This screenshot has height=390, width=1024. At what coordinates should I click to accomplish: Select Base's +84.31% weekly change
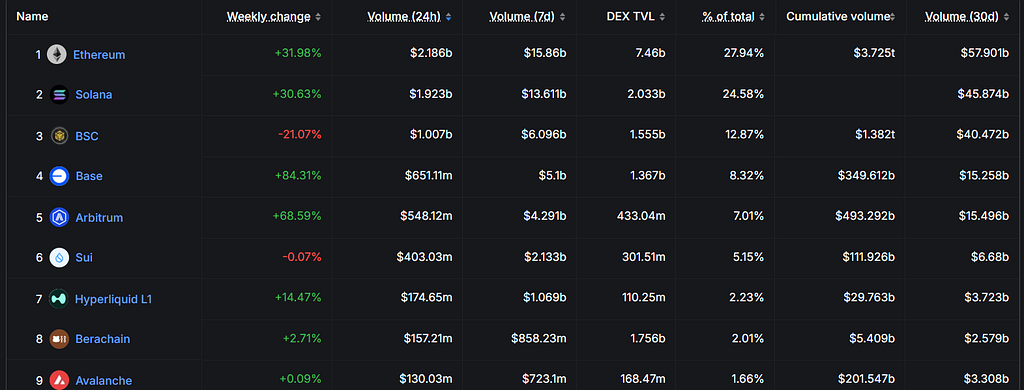point(298,175)
